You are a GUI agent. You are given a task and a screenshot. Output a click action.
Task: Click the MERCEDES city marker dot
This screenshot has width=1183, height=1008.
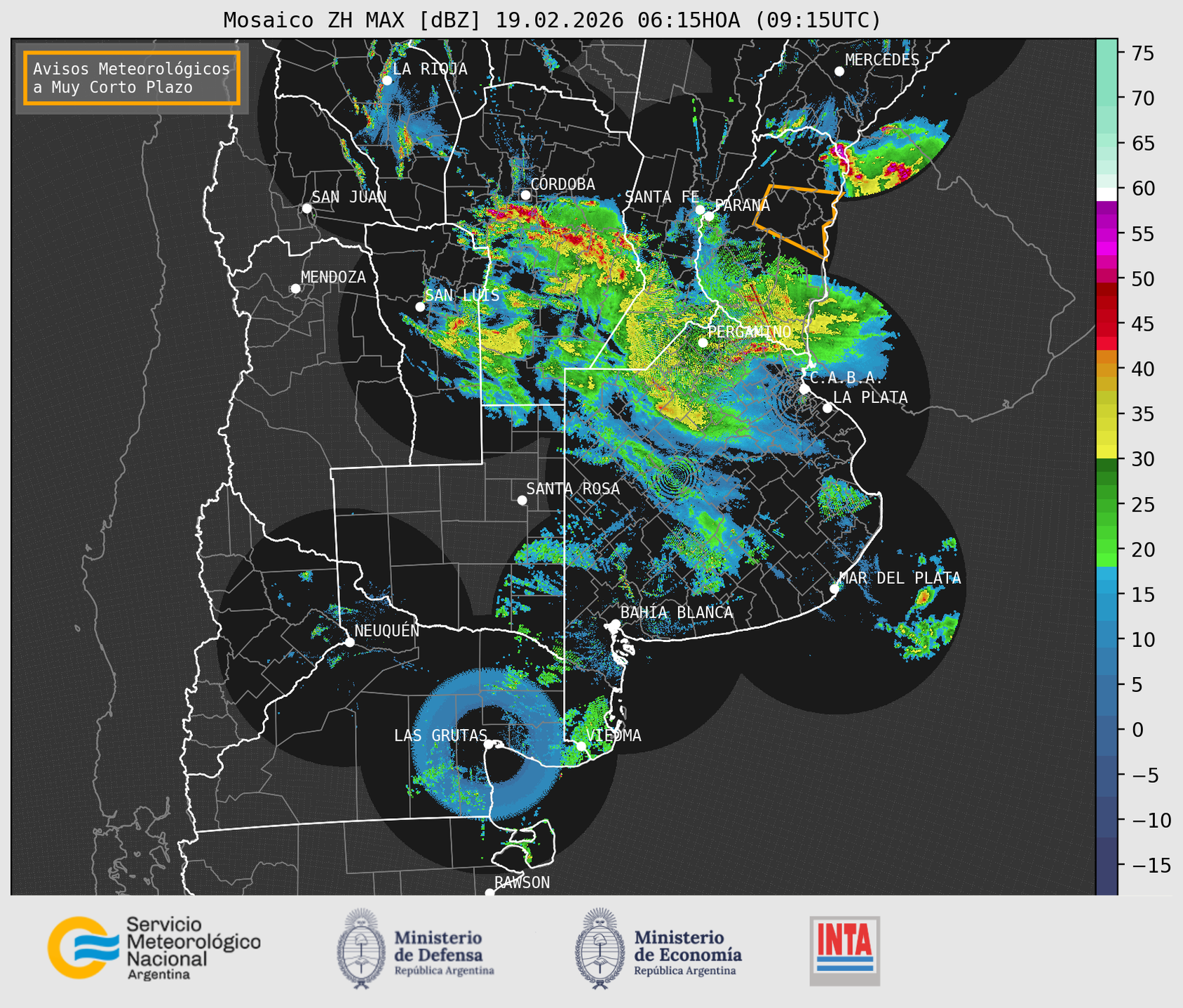[x=839, y=71]
